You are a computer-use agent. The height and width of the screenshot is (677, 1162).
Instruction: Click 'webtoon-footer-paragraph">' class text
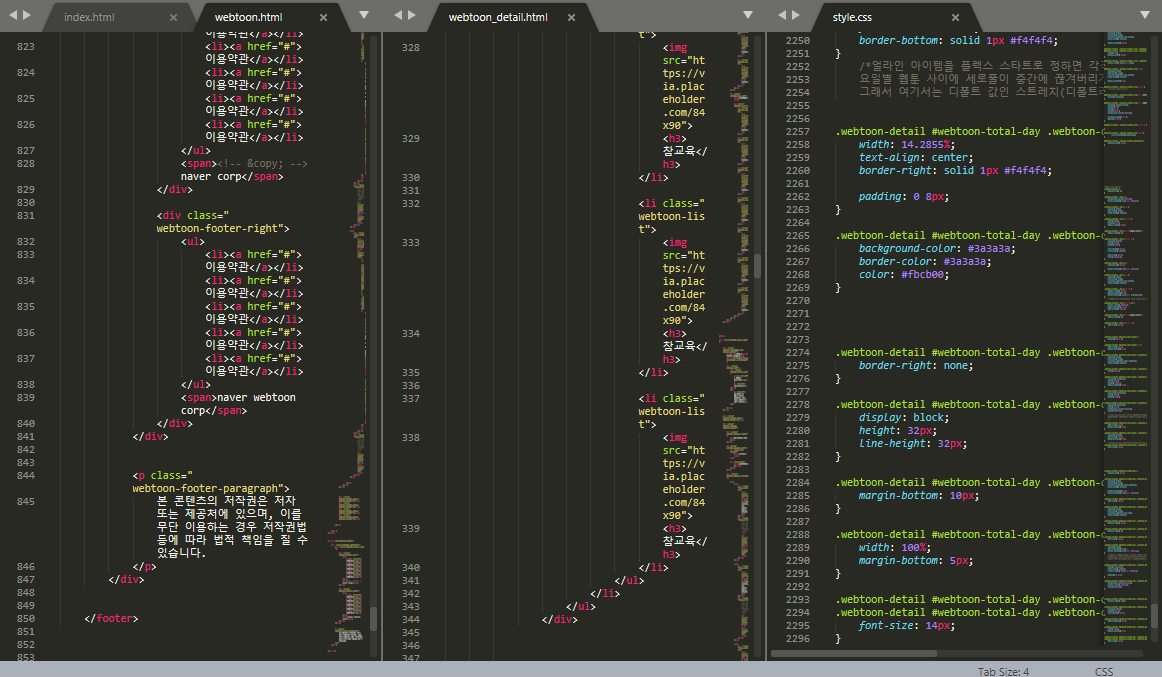(211, 489)
